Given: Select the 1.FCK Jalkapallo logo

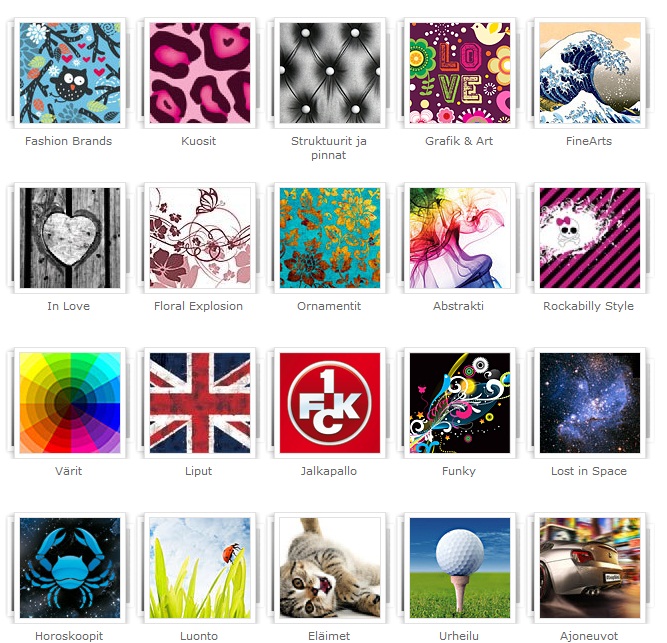Looking at the screenshot, I should (x=330, y=403).
